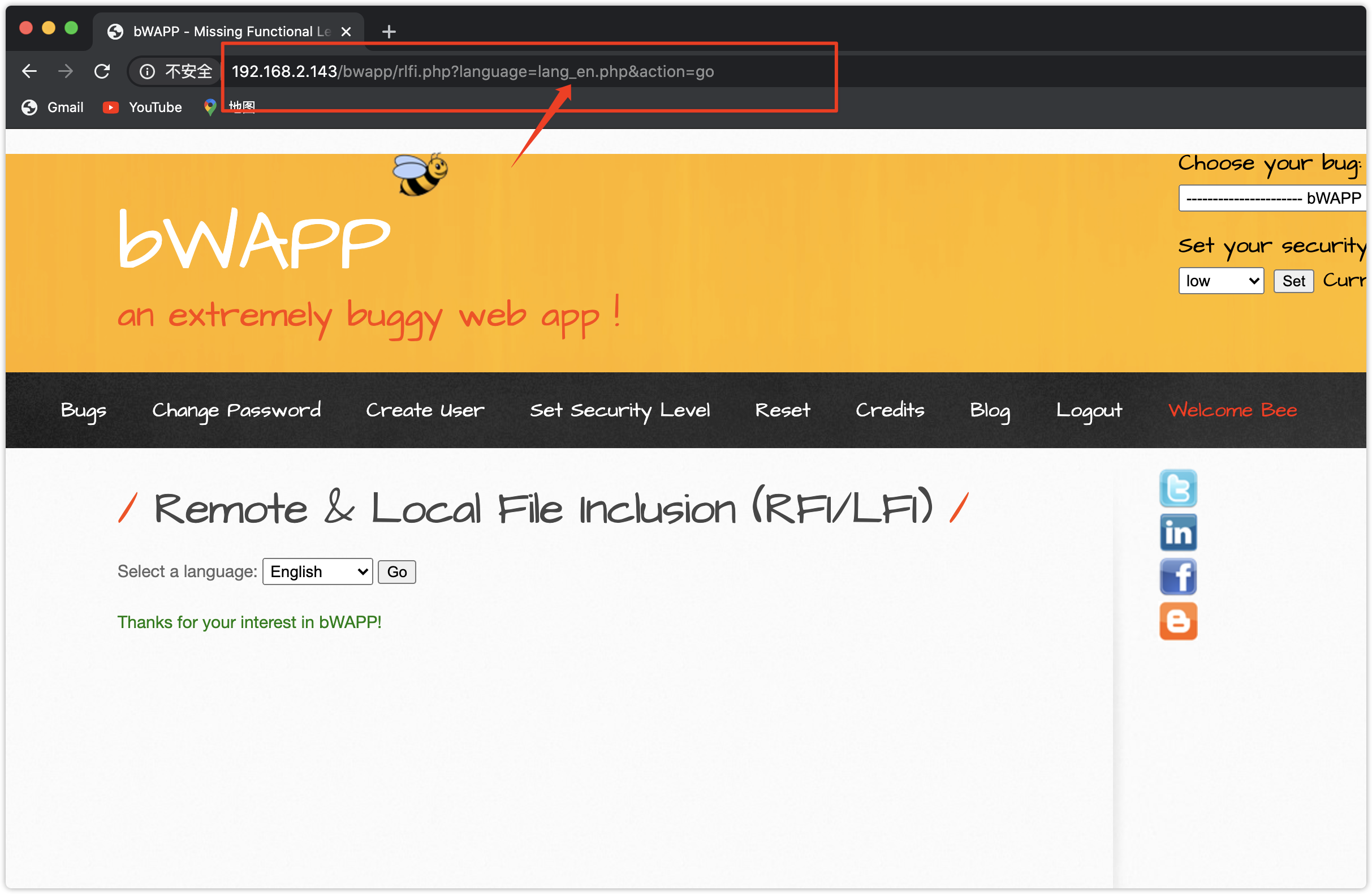1372x894 pixels.
Task: Open the Bugs menu item
Action: click(84, 410)
